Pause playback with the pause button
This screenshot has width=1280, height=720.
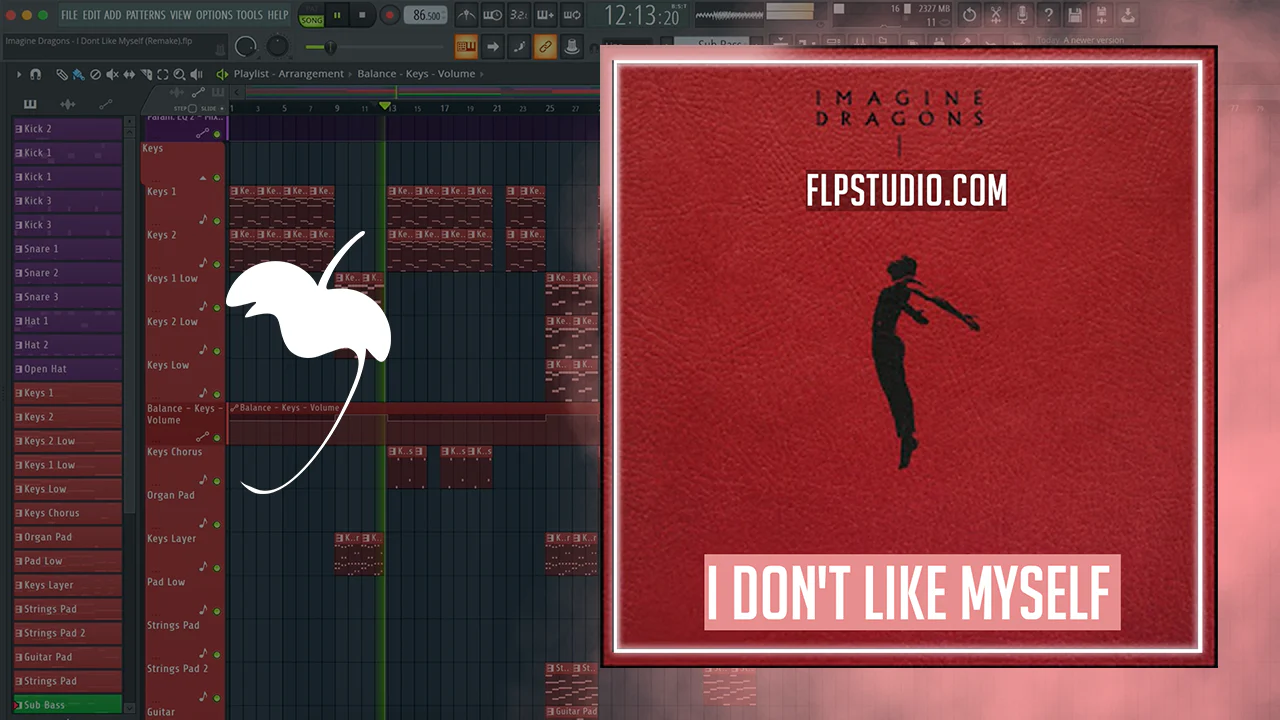coord(337,15)
